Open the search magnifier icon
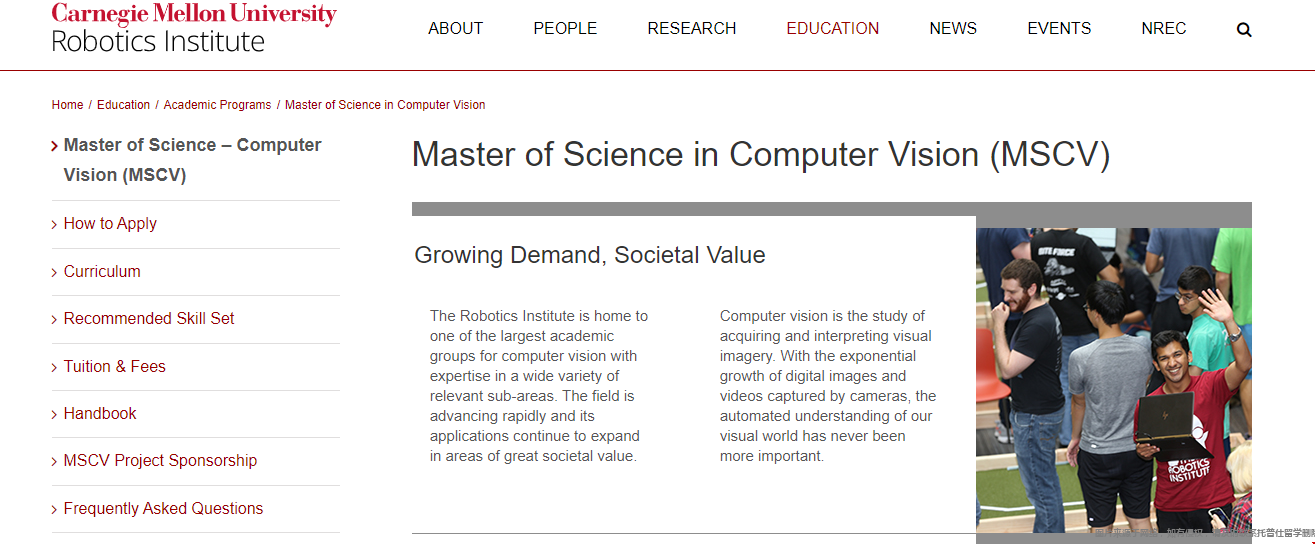 [1244, 29]
